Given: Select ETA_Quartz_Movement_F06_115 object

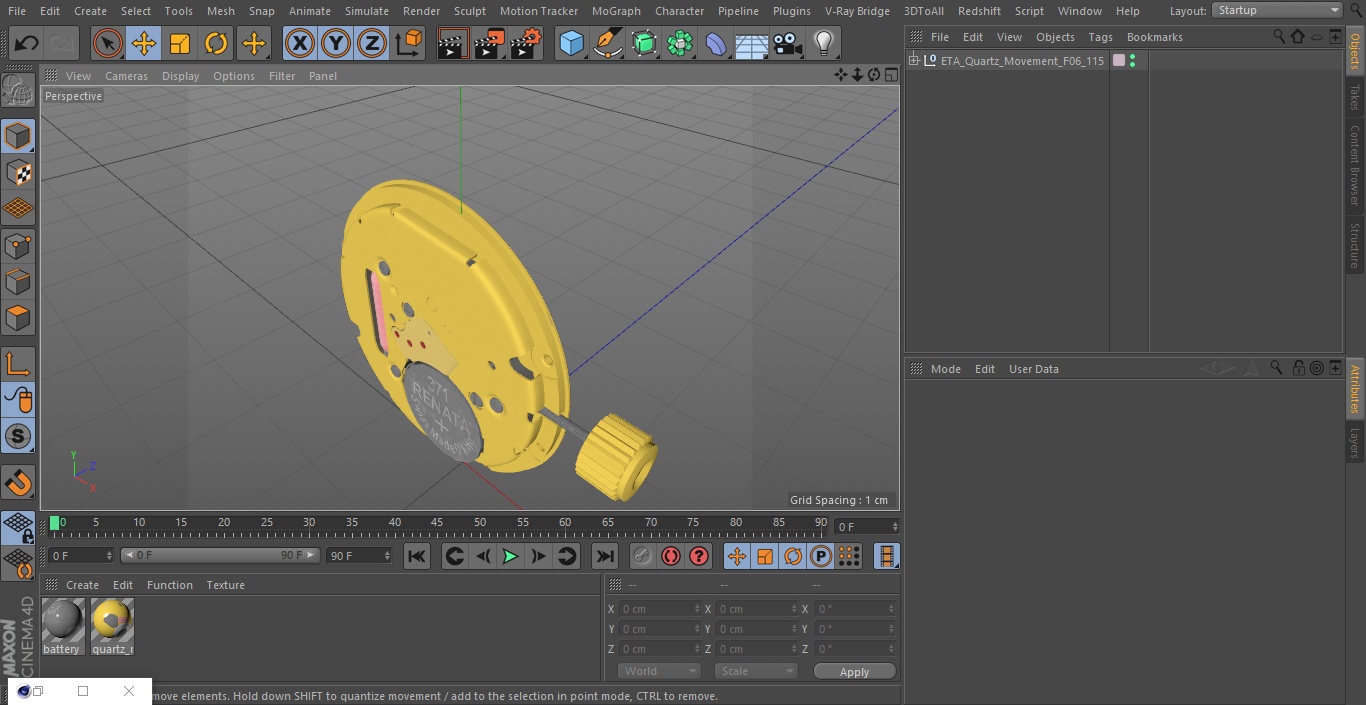Looking at the screenshot, I should (x=1022, y=61).
